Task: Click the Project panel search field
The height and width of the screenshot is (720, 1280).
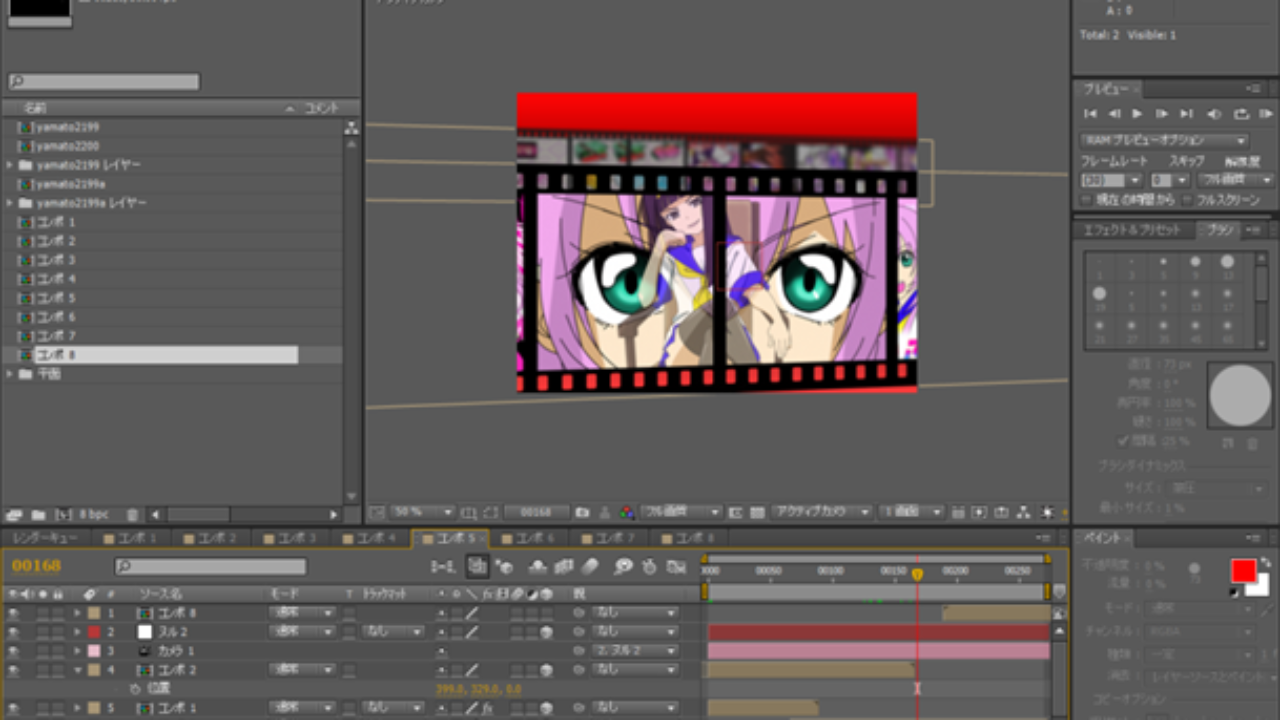Action: [x=104, y=82]
